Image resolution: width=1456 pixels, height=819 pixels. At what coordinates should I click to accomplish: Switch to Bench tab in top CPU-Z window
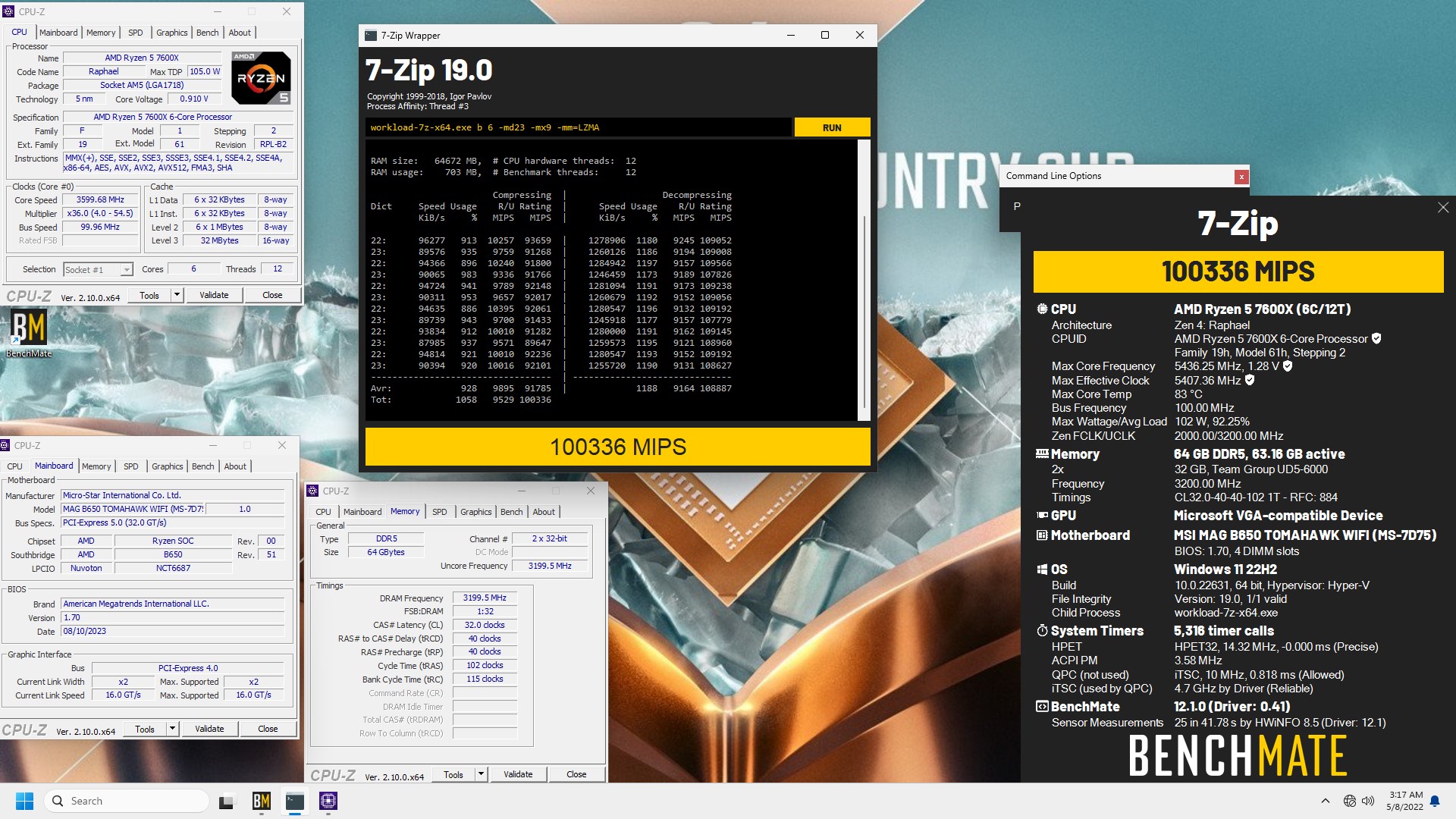point(207,33)
